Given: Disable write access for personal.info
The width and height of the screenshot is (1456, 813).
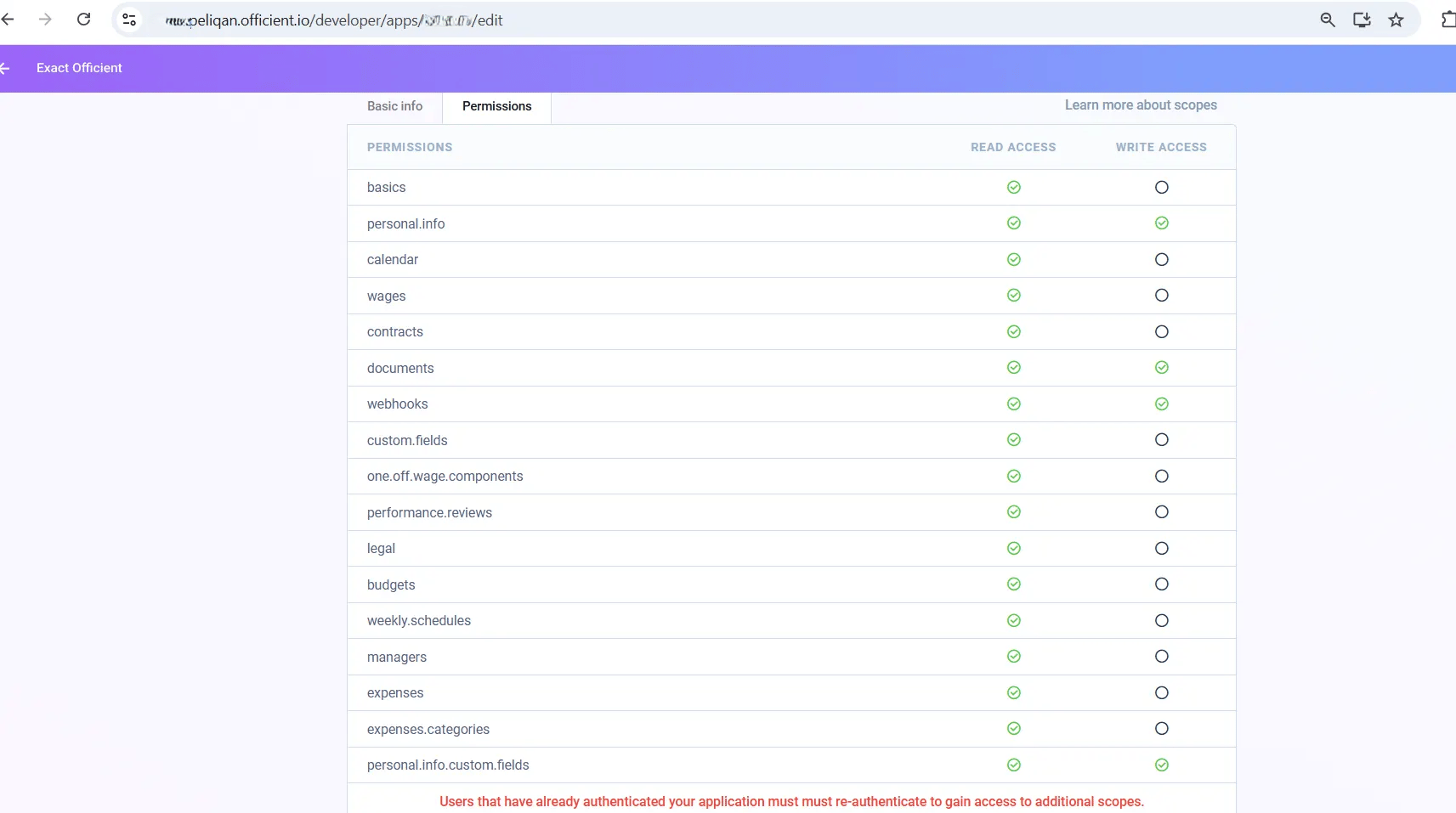Looking at the screenshot, I should [x=1161, y=223].
